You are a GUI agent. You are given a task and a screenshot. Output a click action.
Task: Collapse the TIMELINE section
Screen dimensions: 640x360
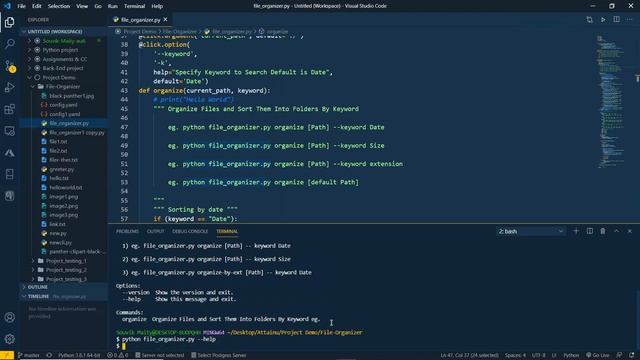click(x=63, y=296)
